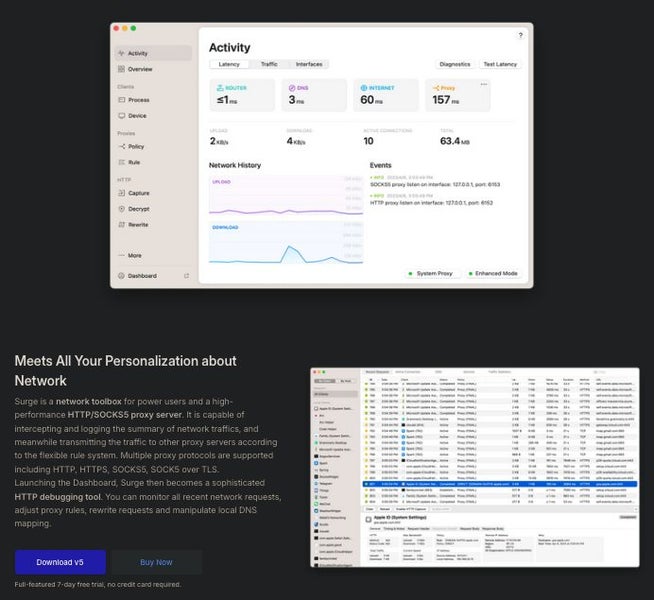The height and width of the screenshot is (600, 654).
Task: Click the Device monitor icon
Action: (x=122, y=115)
